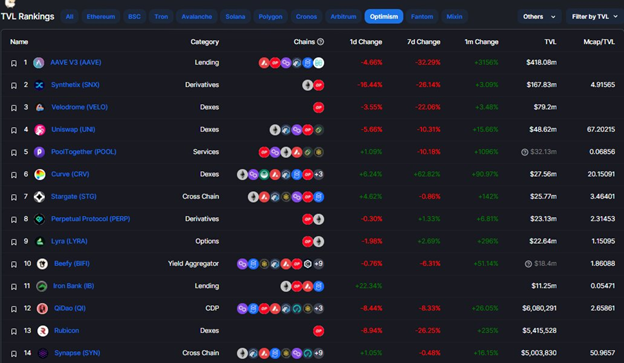
Task: Bookmark the PoolTogether (POOL) row
Action: click(x=14, y=152)
